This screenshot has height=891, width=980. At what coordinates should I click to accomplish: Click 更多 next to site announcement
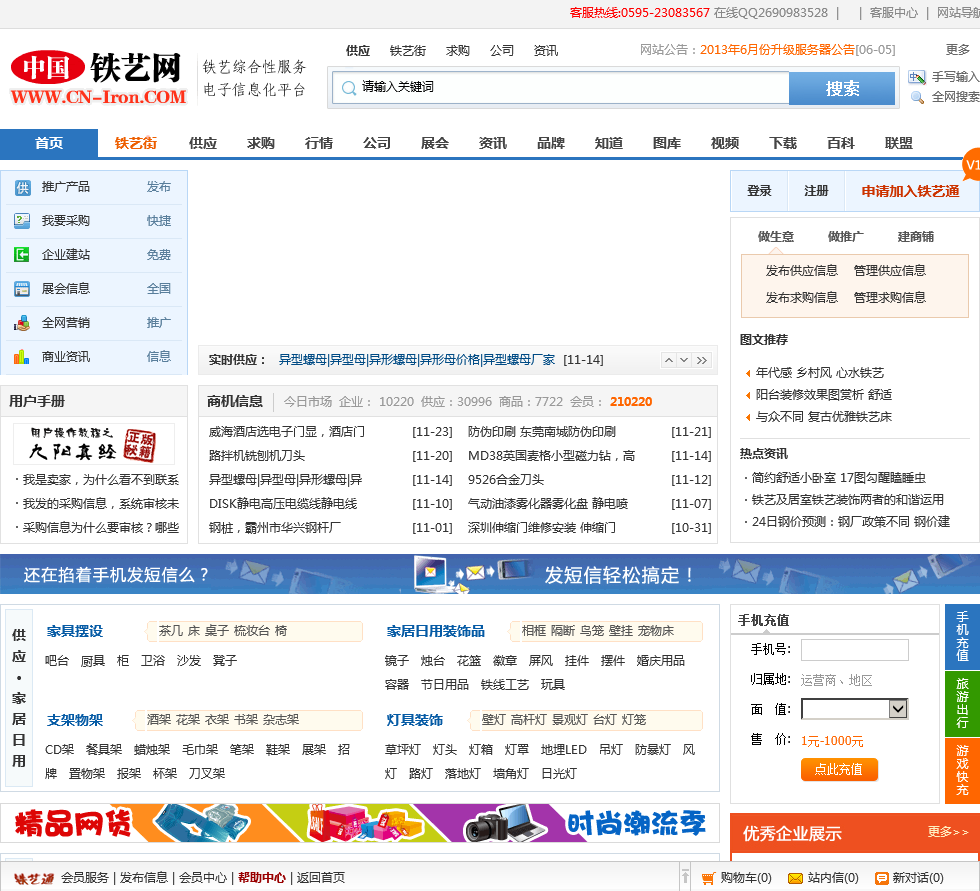click(x=958, y=49)
